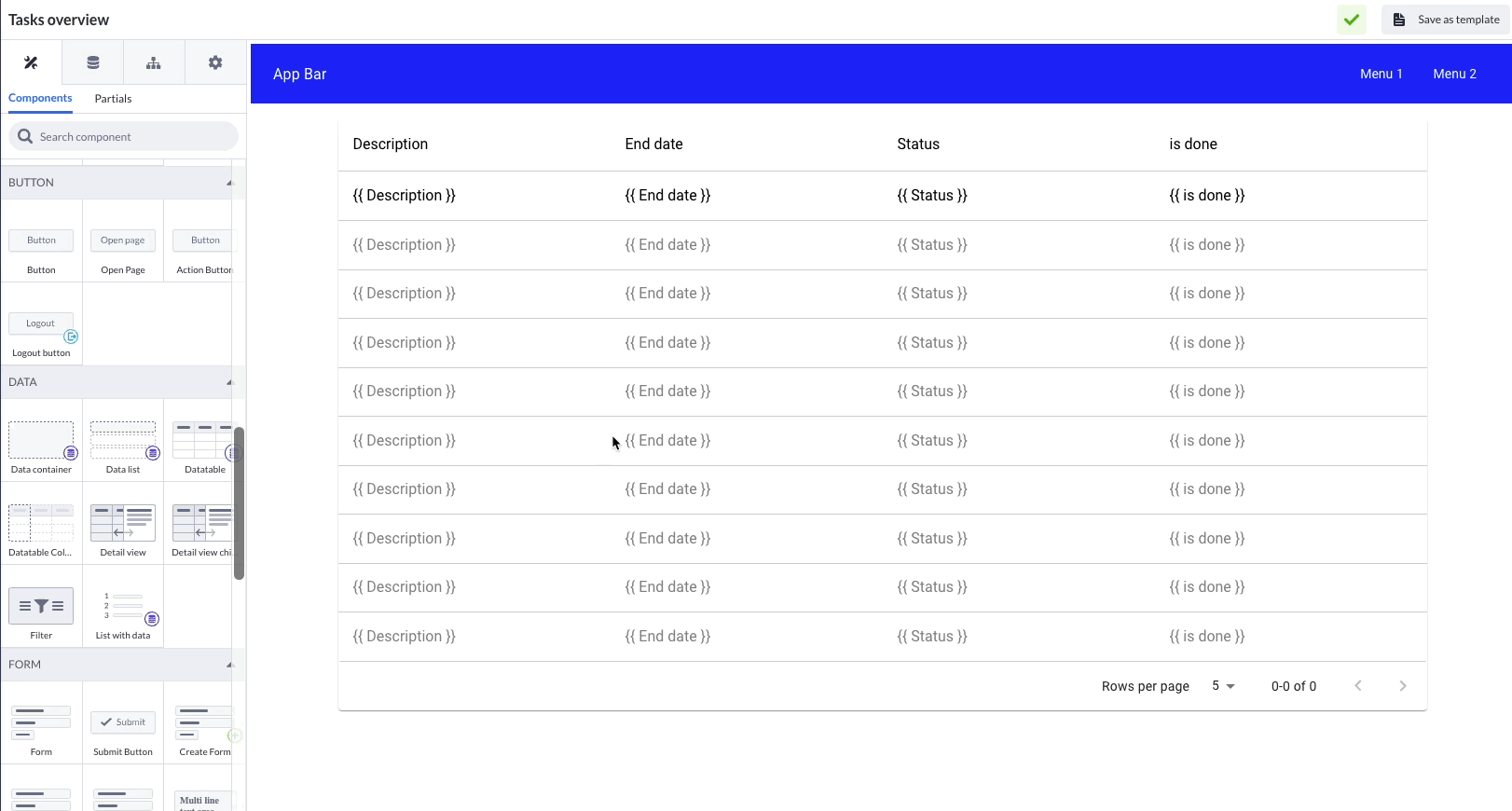This screenshot has height=811, width=1512.
Task: Click the green checkmark save button
Action: click(x=1351, y=20)
